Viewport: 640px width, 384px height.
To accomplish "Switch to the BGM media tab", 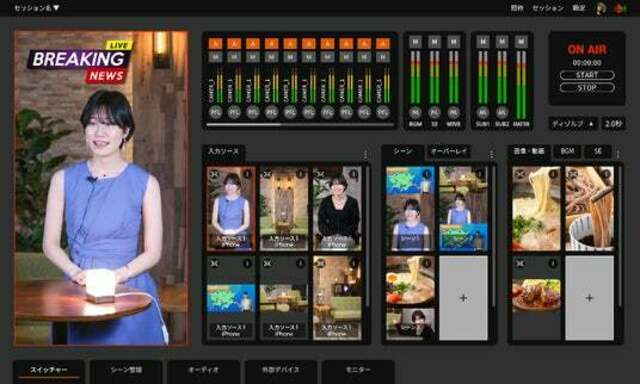I will tap(567, 151).
